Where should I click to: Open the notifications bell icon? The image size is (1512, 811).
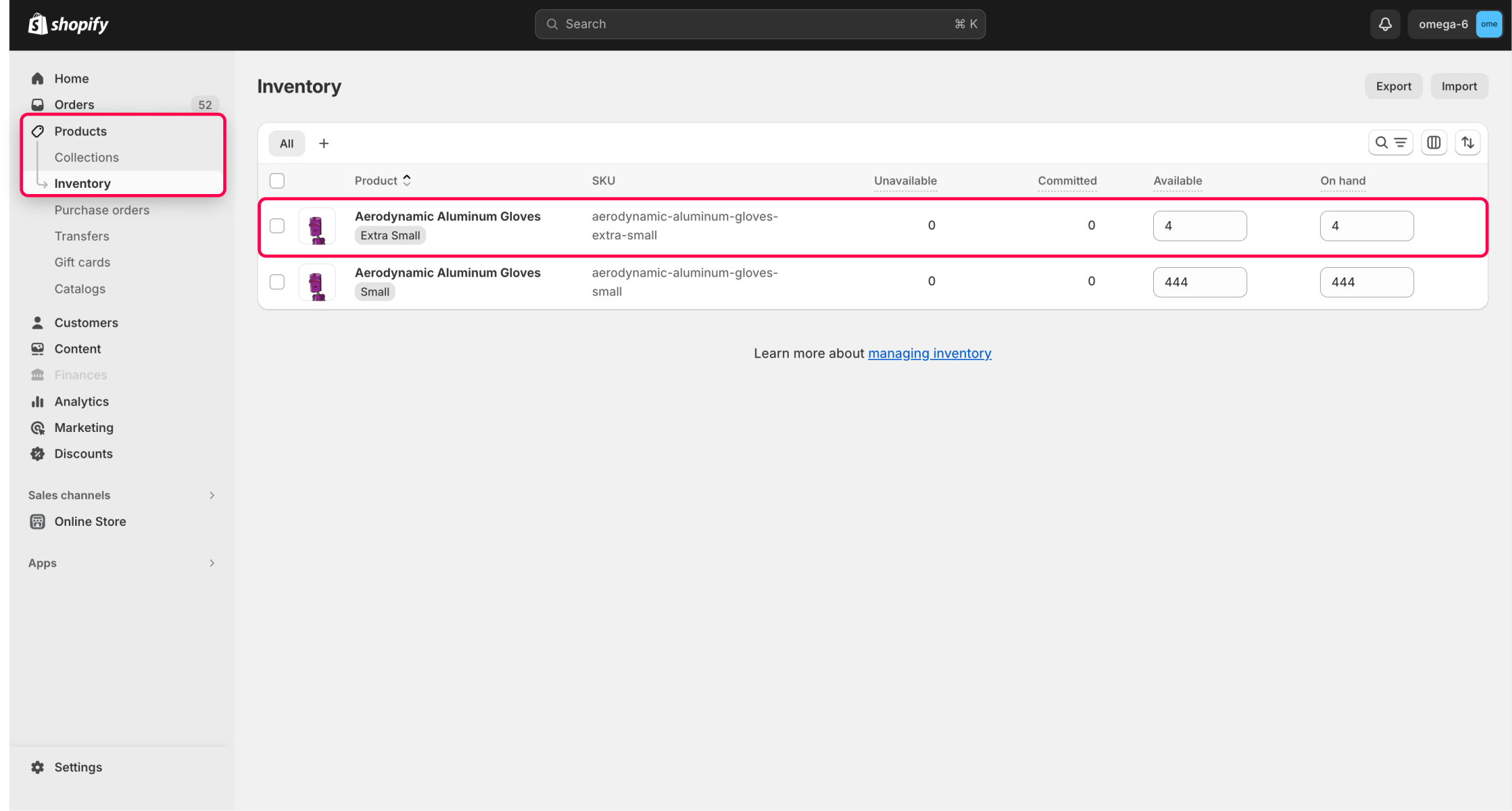pos(1385,24)
